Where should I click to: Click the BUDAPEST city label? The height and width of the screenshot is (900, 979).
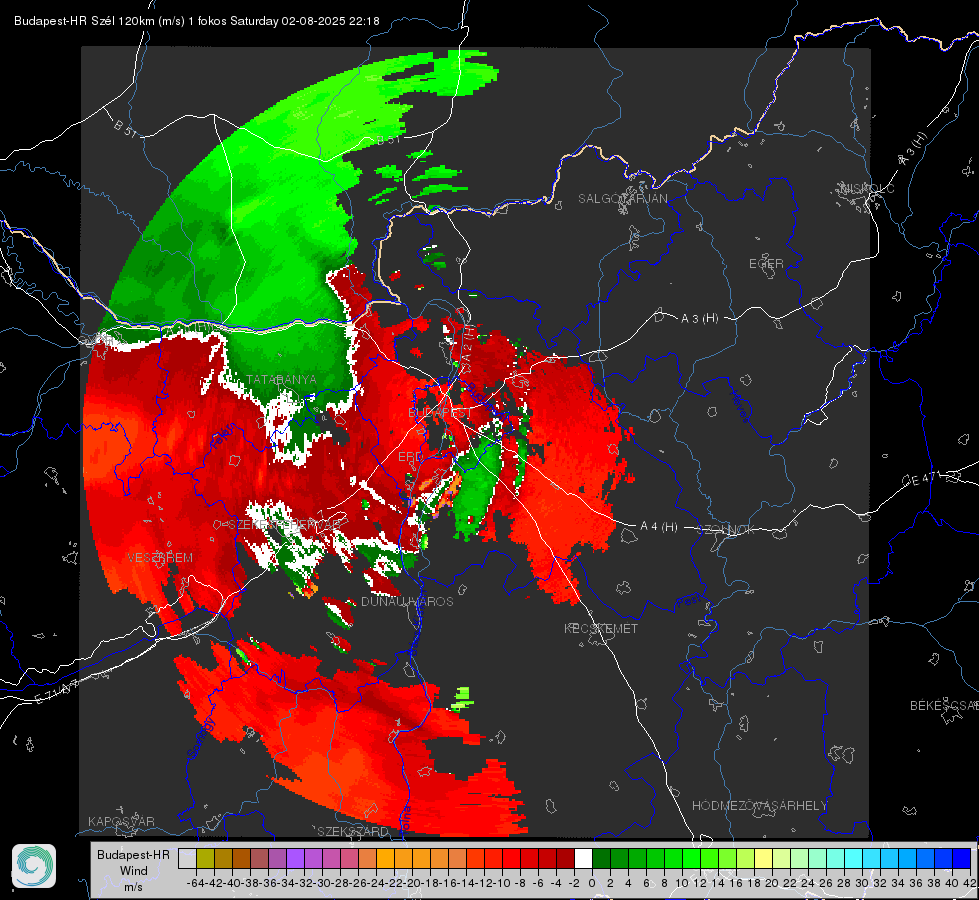[440, 413]
